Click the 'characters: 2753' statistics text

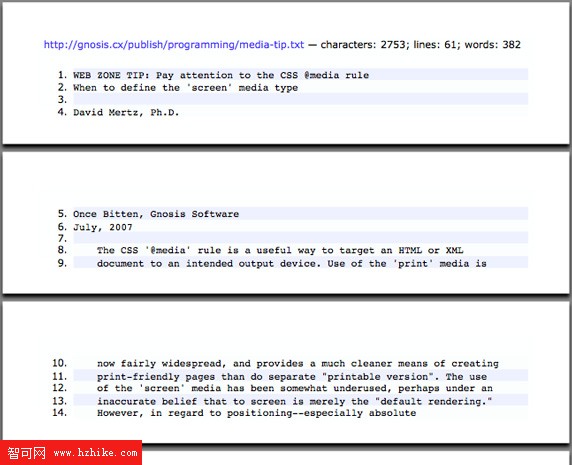(364, 44)
